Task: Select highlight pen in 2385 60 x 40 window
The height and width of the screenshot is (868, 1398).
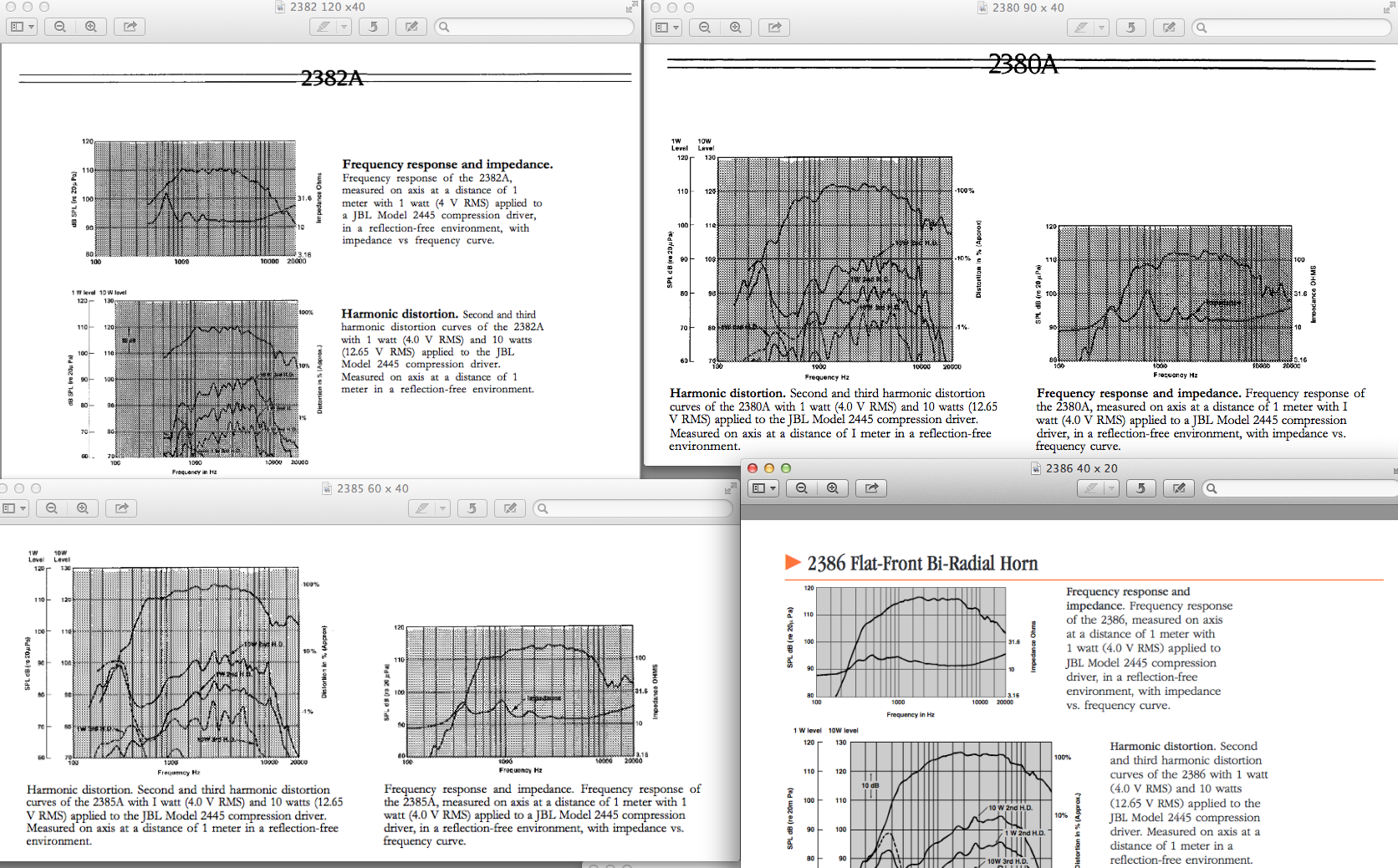Action: click(x=421, y=508)
